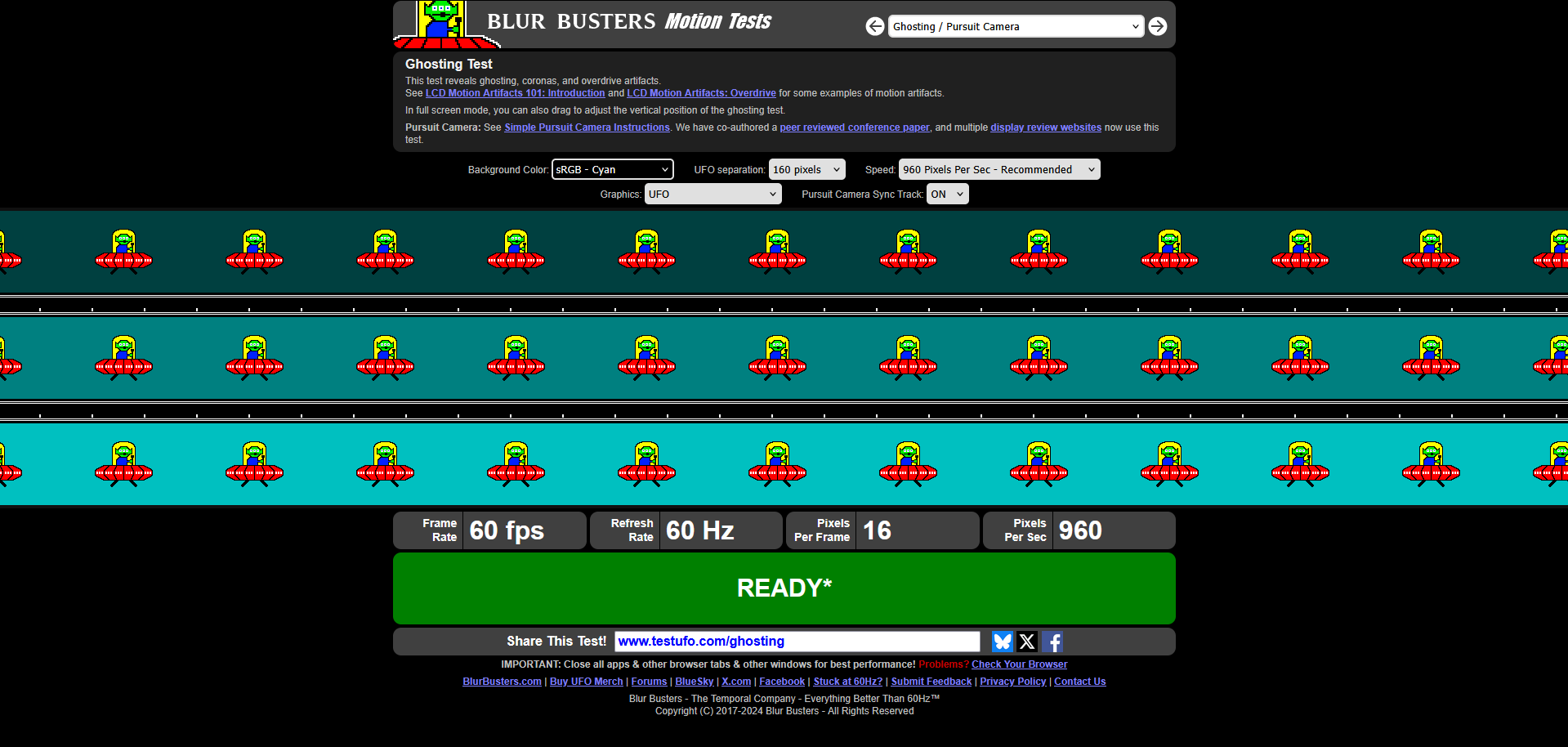Open the Facebook footer link
This screenshot has width=1568, height=747.
(x=782, y=682)
